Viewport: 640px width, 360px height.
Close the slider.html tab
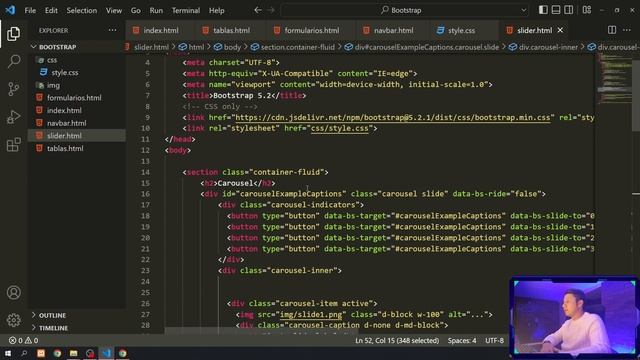560,30
